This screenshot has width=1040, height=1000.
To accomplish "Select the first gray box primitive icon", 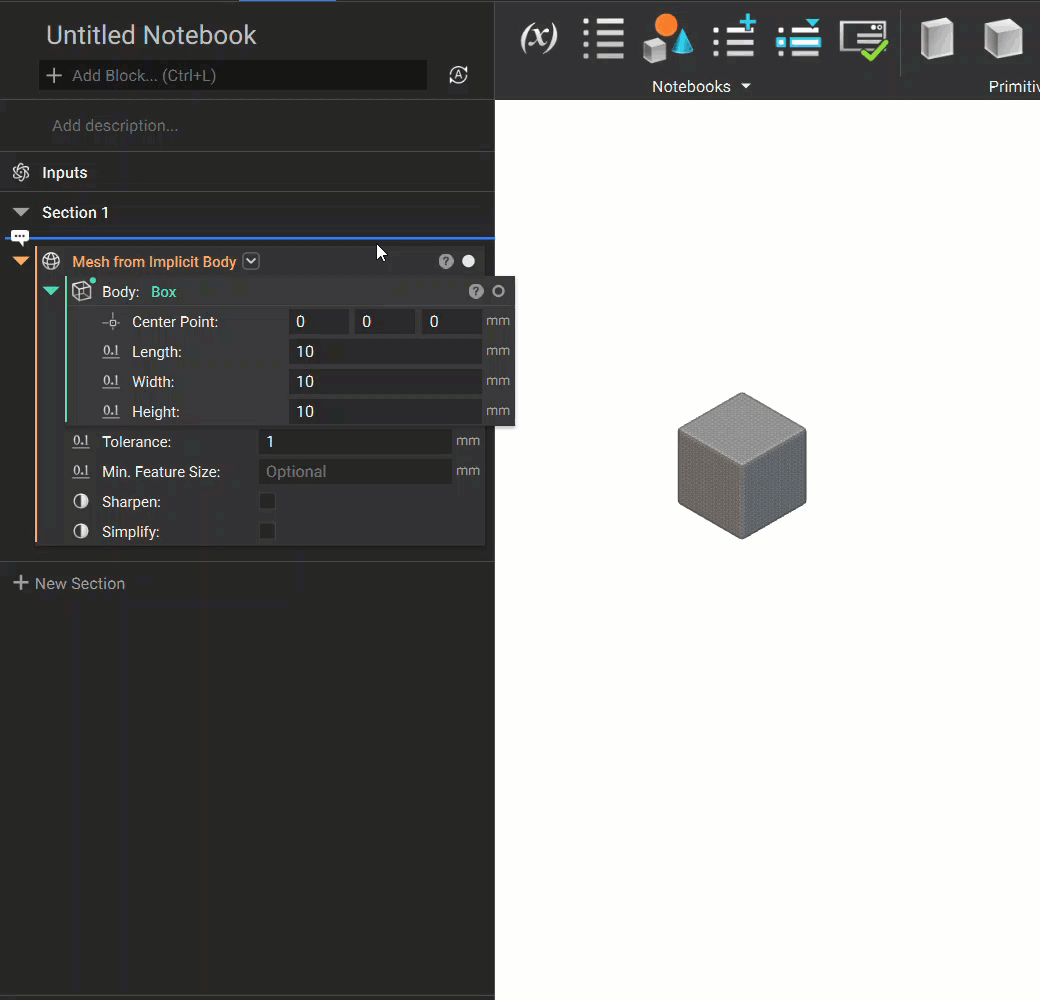I will click(937, 38).
